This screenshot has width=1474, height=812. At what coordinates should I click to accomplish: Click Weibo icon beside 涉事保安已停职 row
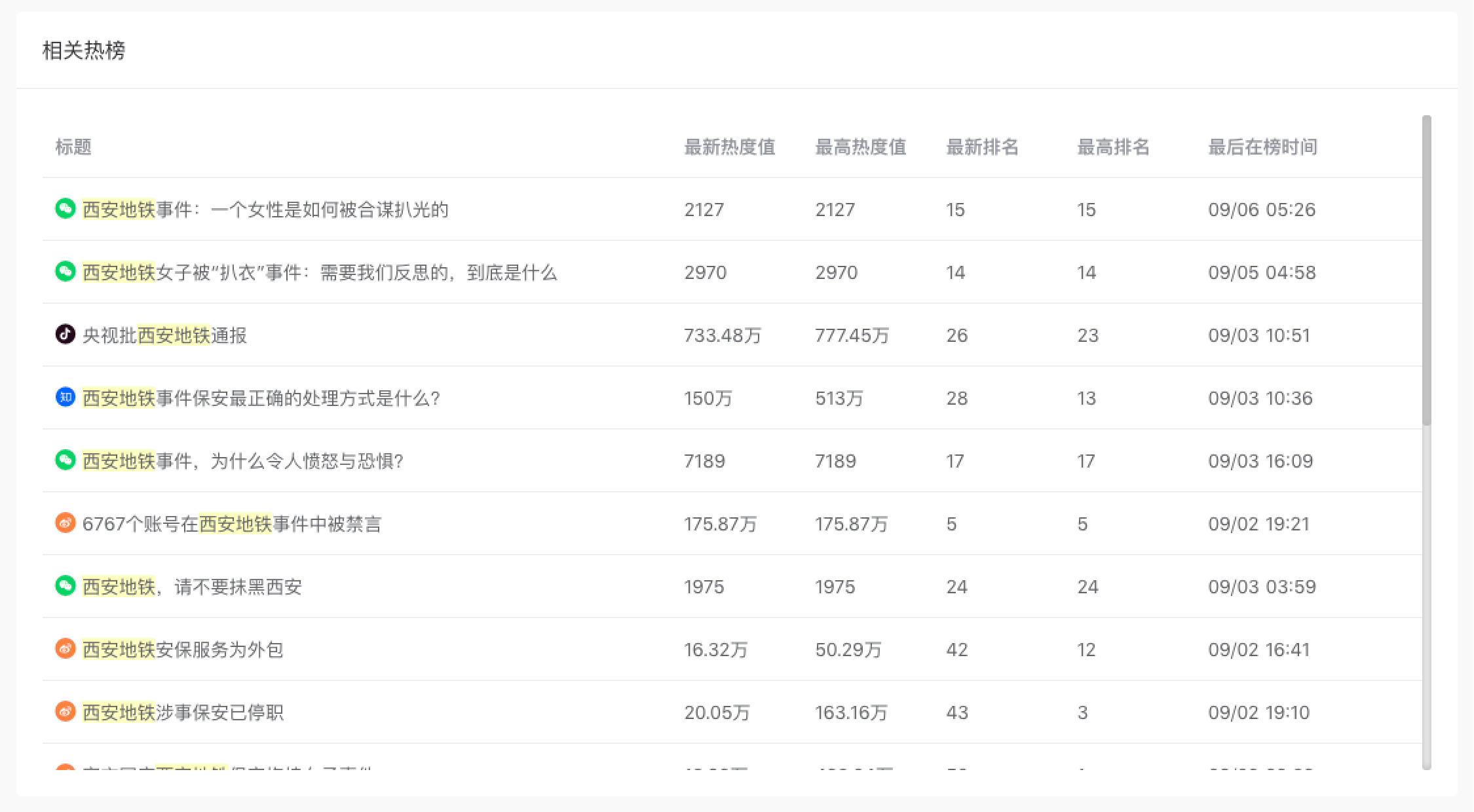(x=65, y=712)
